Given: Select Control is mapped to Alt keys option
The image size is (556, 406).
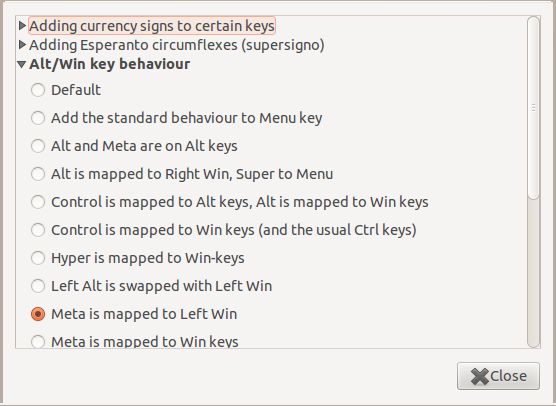Looking at the screenshot, I should pyautogui.click(x=38, y=202).
